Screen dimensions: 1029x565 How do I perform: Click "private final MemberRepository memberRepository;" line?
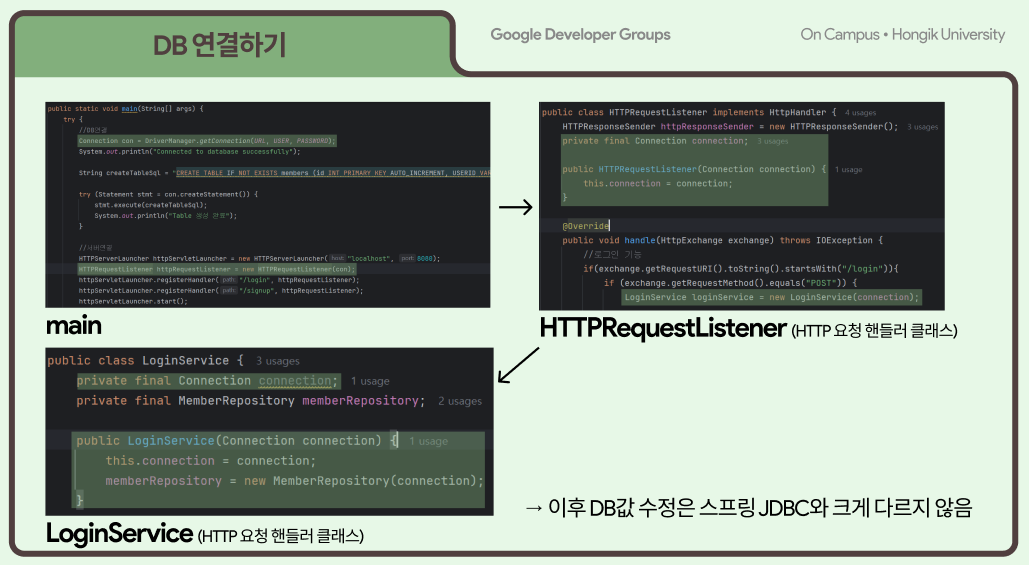251,400
